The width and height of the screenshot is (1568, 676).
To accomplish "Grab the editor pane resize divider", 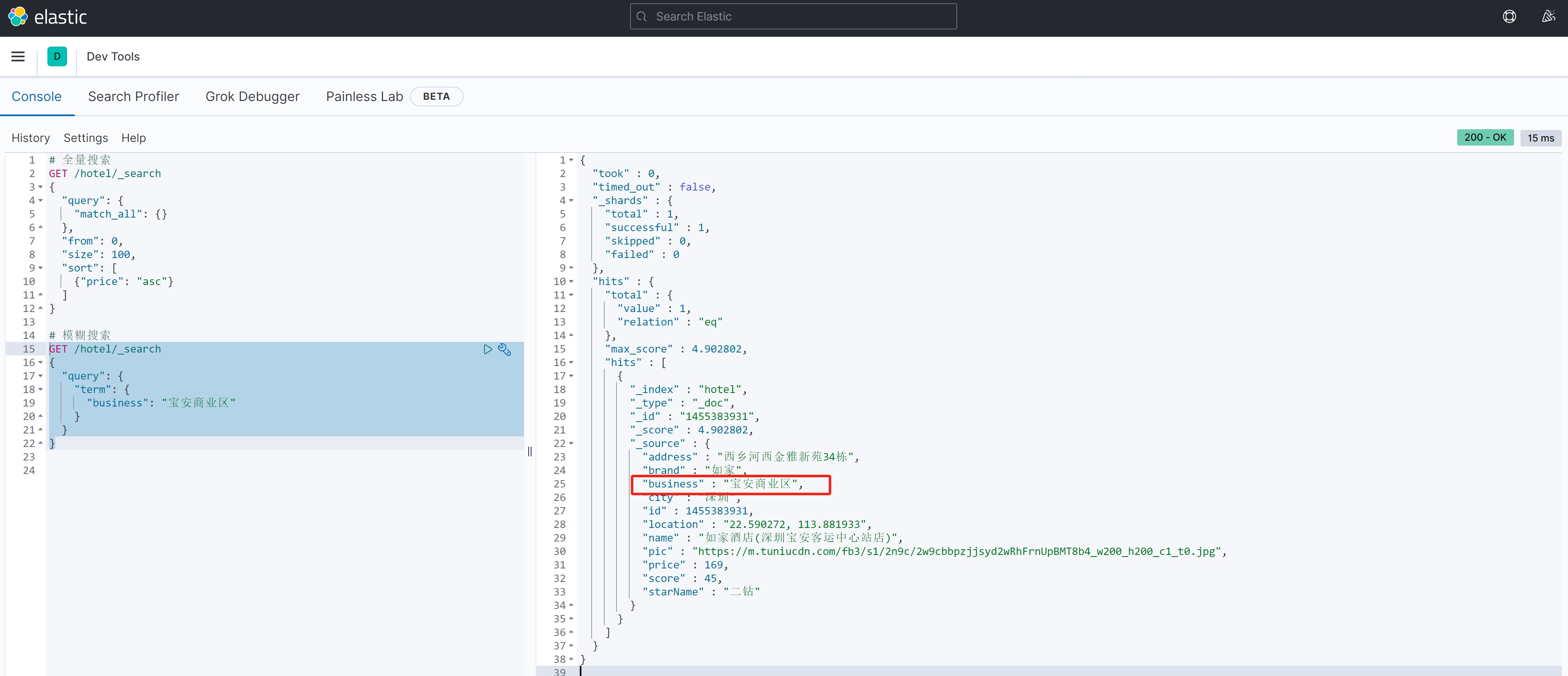I will (x=529, y=451).
